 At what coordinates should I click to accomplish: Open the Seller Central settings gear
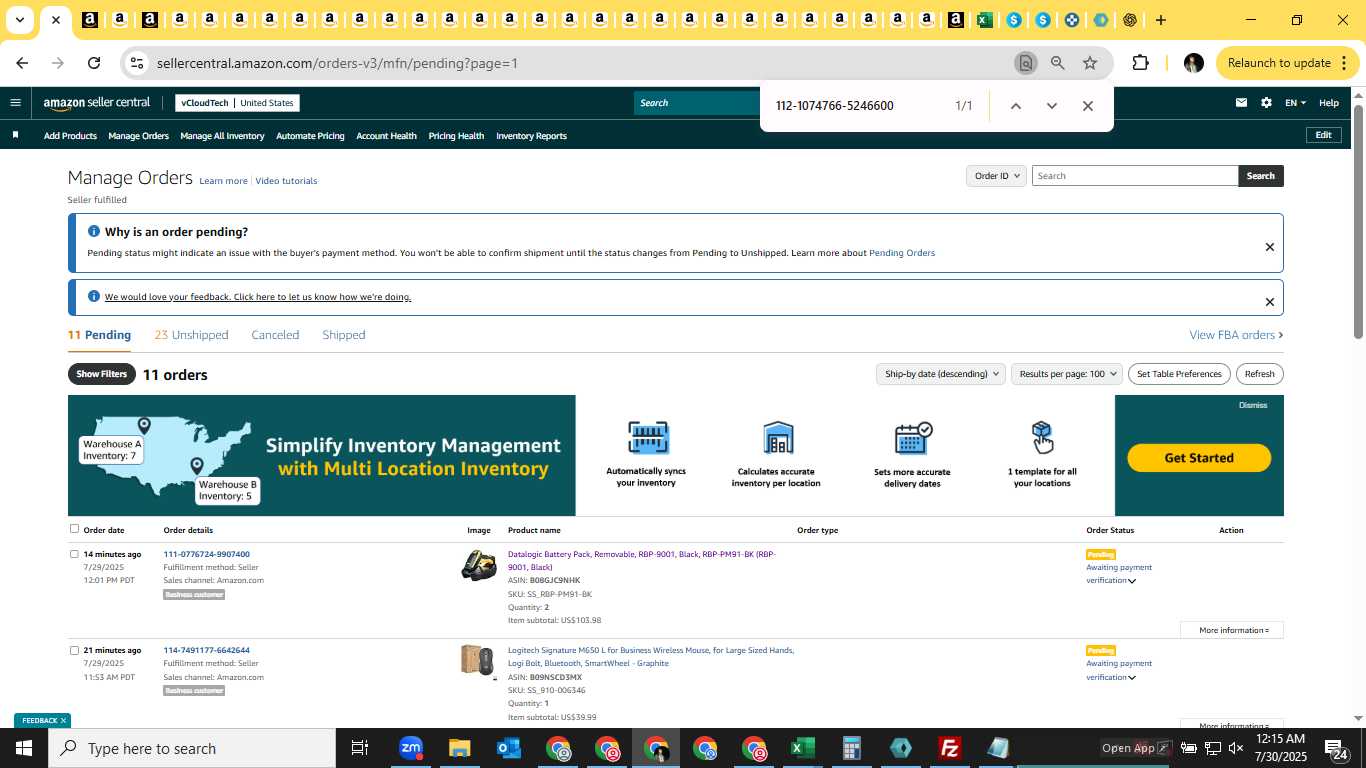1266,102
